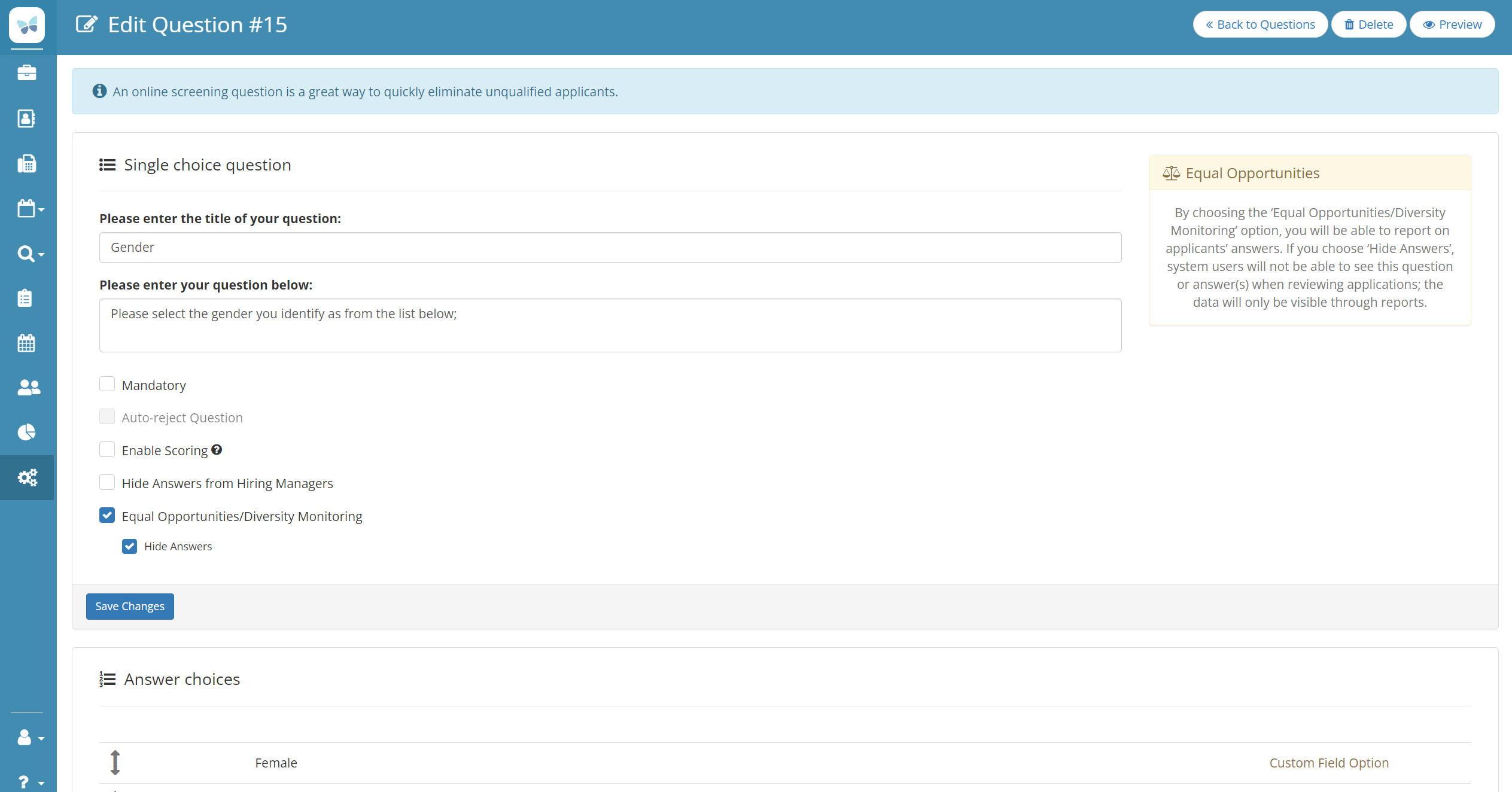Click the question title field containing Gender

click(610, 247)
